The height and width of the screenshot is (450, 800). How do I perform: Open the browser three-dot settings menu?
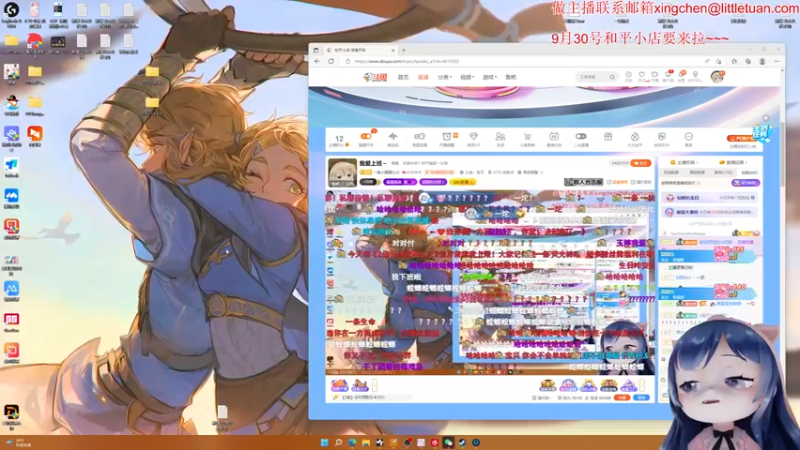point(777,61)
